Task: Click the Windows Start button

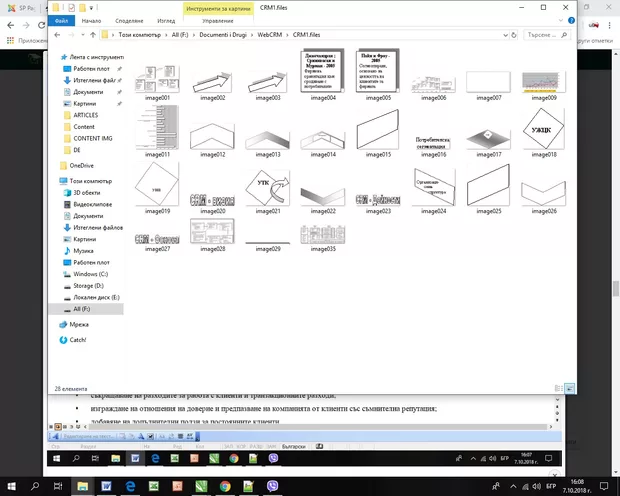Action: pyautogui.click(x=9, y=486)
